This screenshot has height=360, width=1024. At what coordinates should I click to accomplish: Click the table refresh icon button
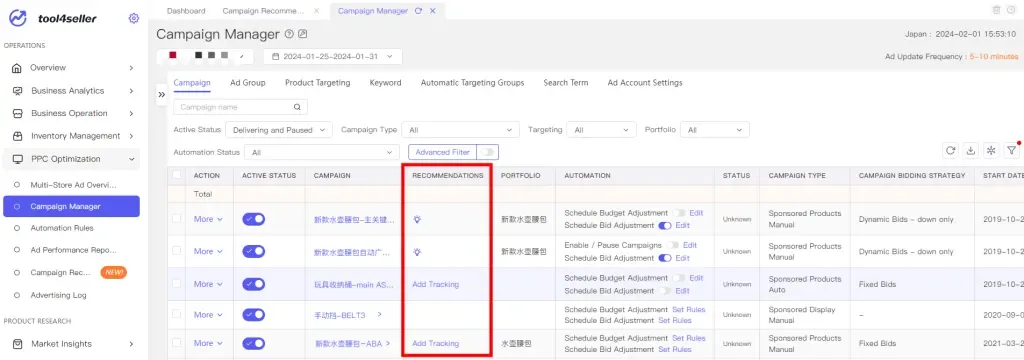click(951, 151)
